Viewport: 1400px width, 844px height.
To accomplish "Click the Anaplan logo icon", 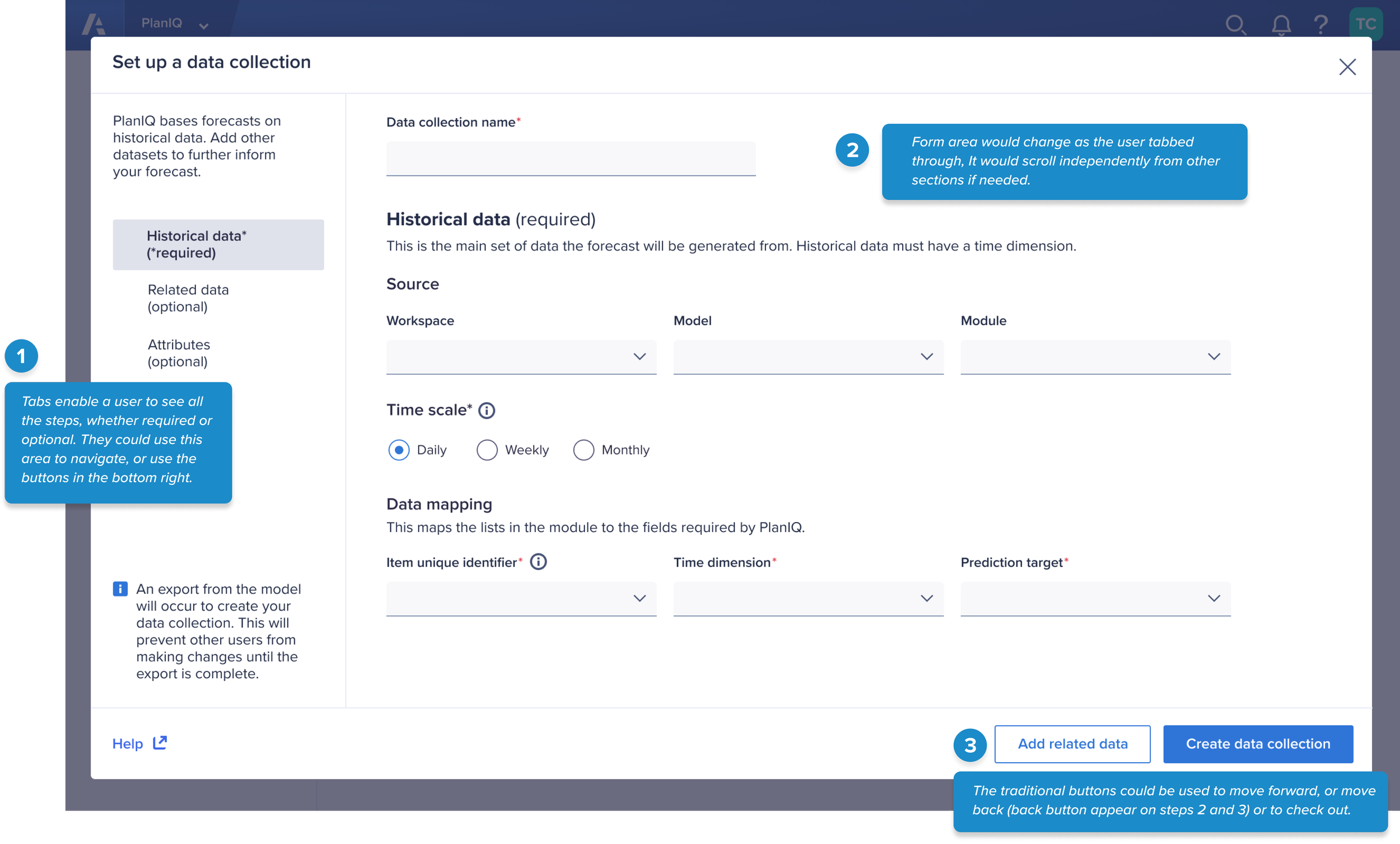I will [x=94, y=25].
